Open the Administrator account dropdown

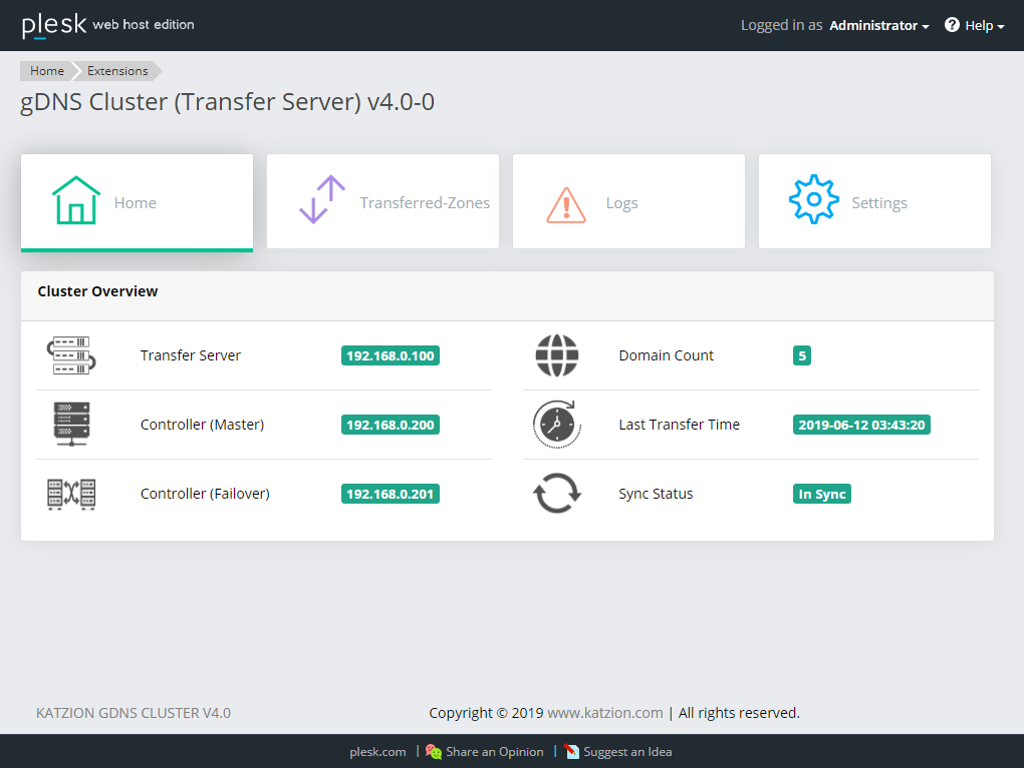pos(879,25)
